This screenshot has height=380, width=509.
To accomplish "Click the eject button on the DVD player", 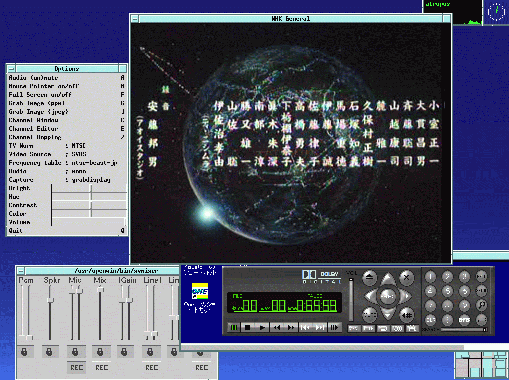I will (x=370, y=277).
